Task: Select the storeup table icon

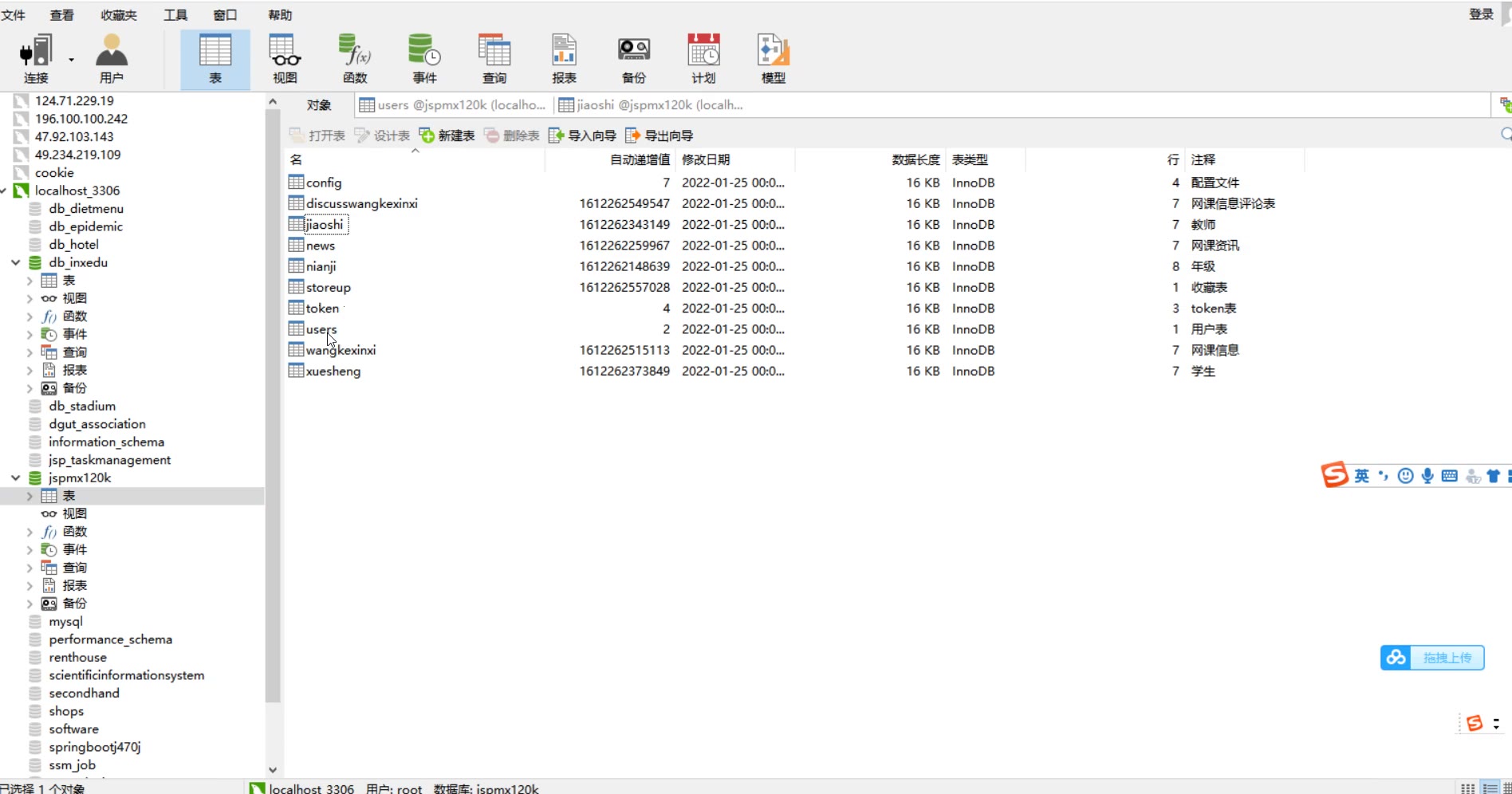Action: (296, 286)
